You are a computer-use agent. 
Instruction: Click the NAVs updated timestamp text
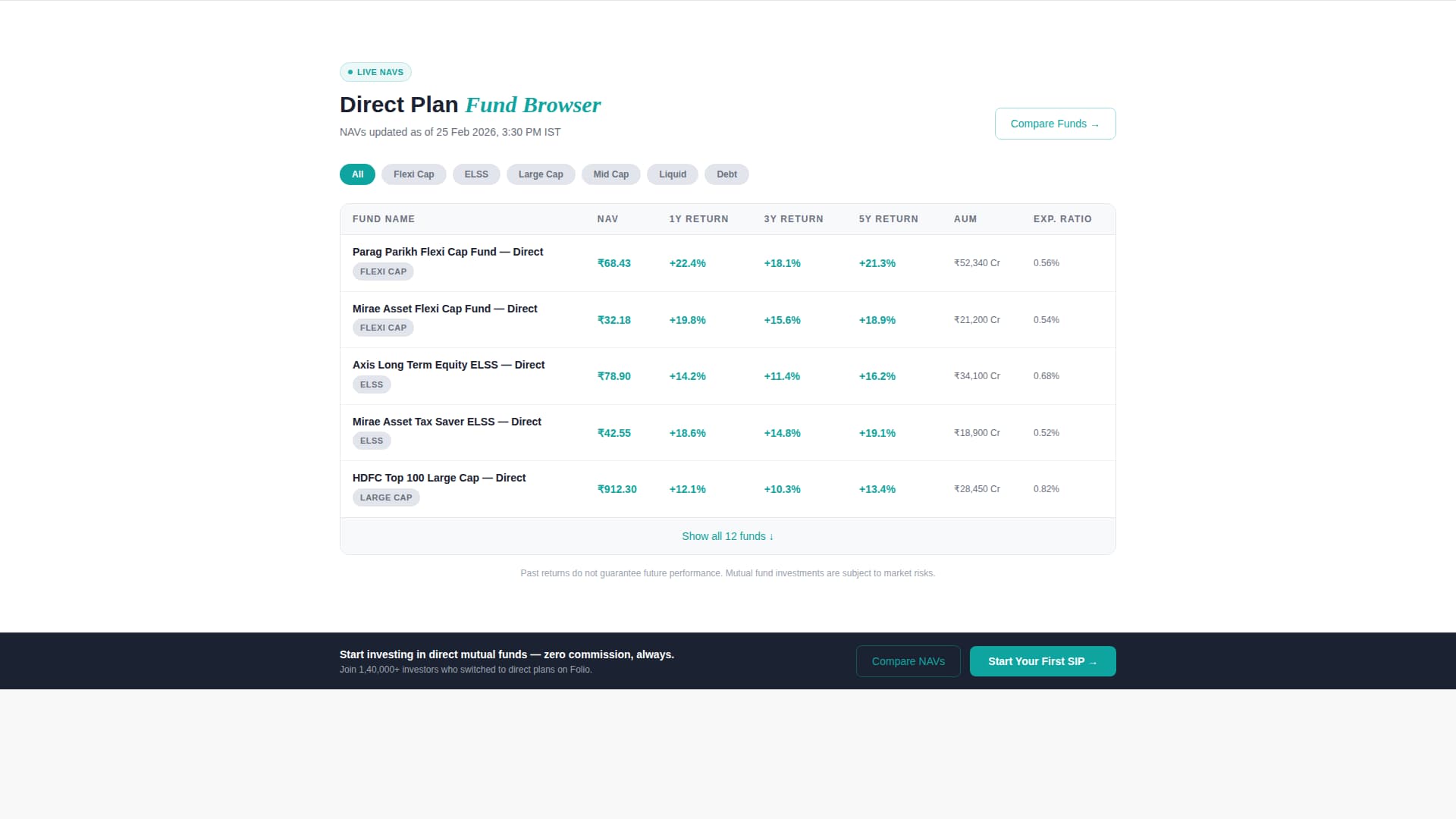[x=450, y=132]
